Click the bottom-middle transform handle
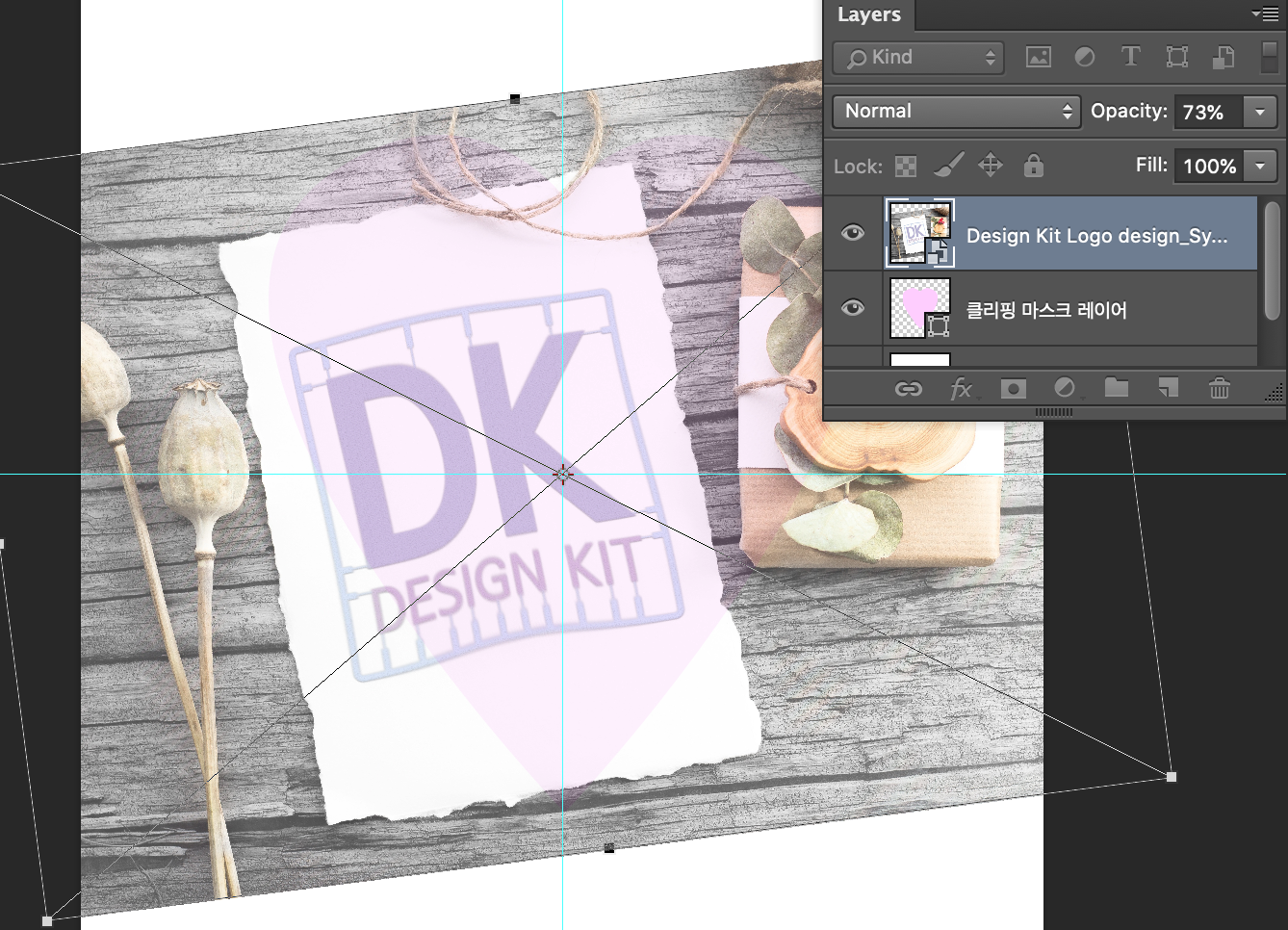 pyautogui.click(x=609, y=848)
